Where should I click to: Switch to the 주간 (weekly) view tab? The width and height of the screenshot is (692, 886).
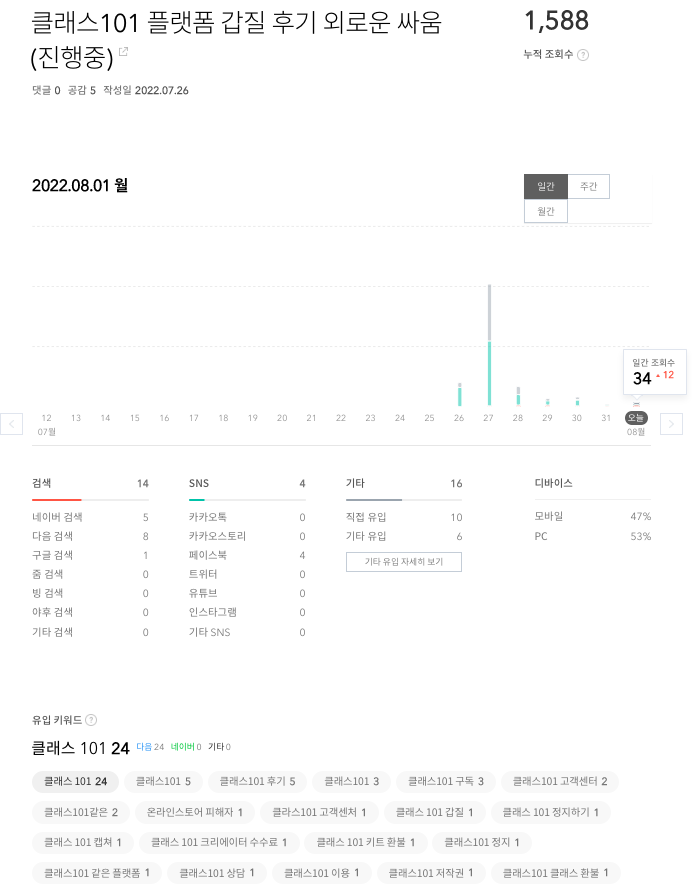tap(588, 186)
